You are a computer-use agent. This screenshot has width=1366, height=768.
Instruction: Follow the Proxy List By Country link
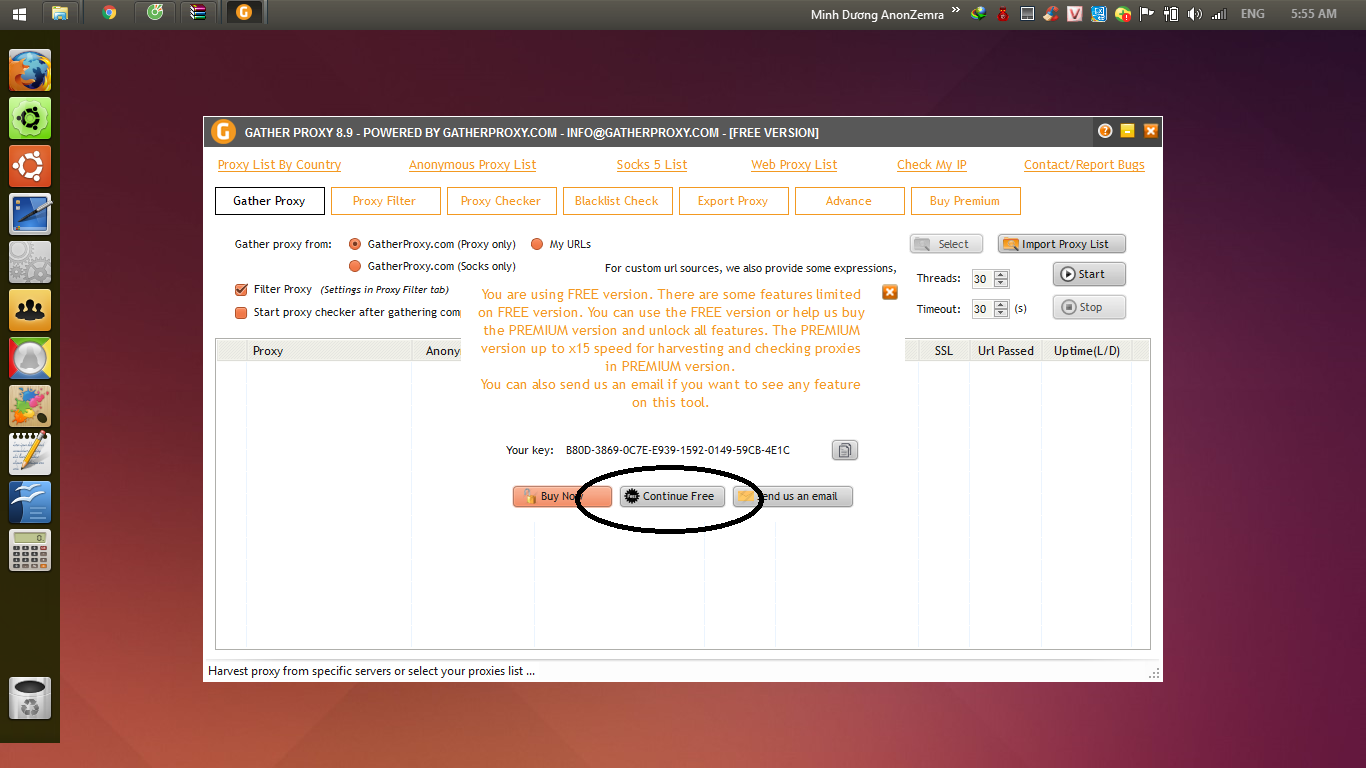pyautogui.click(x=279, y=165)
